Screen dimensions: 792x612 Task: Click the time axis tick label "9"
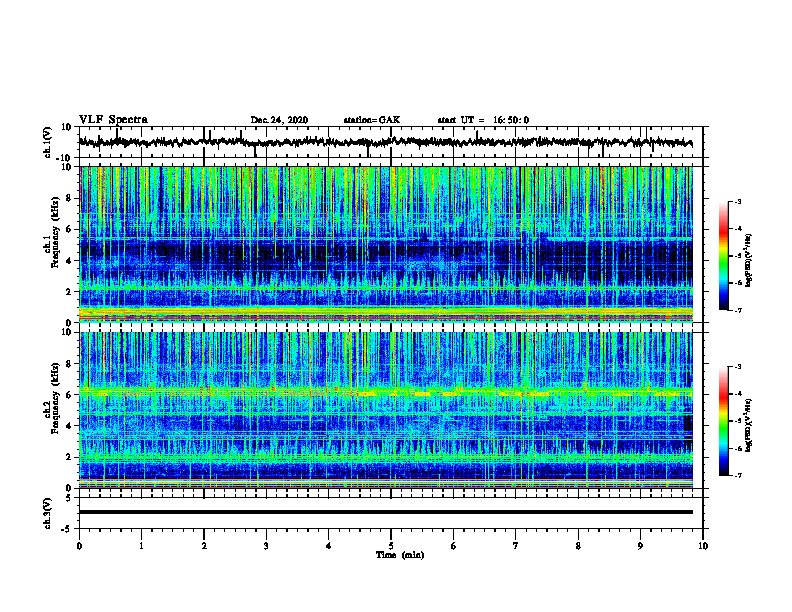[640, 546]
